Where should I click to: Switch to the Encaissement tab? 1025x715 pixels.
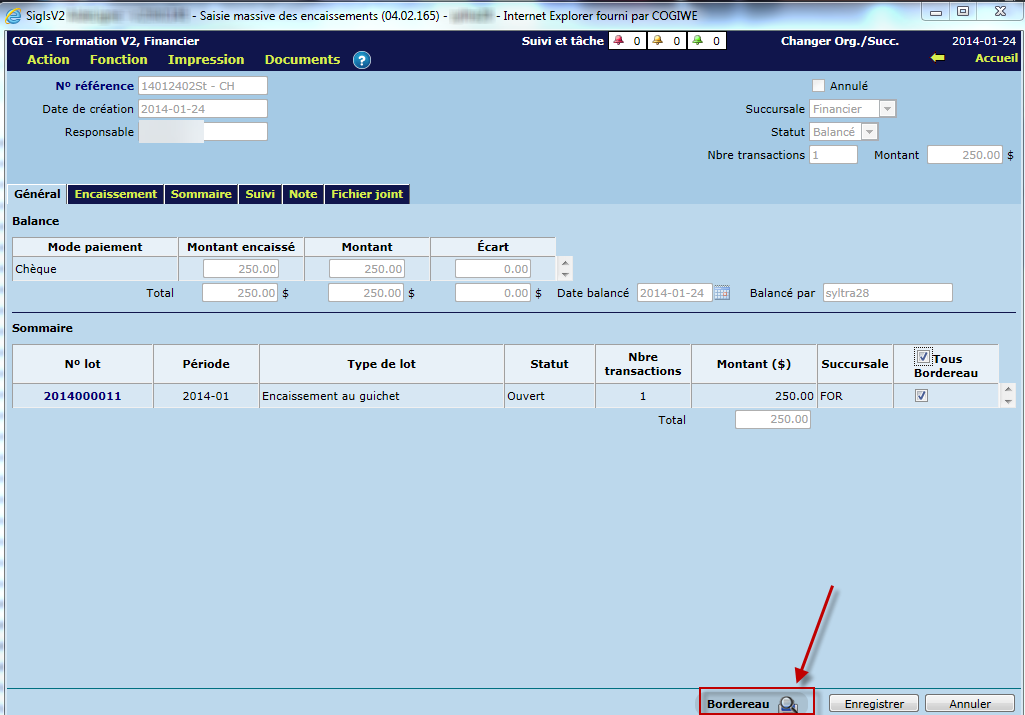click(116, 194)
